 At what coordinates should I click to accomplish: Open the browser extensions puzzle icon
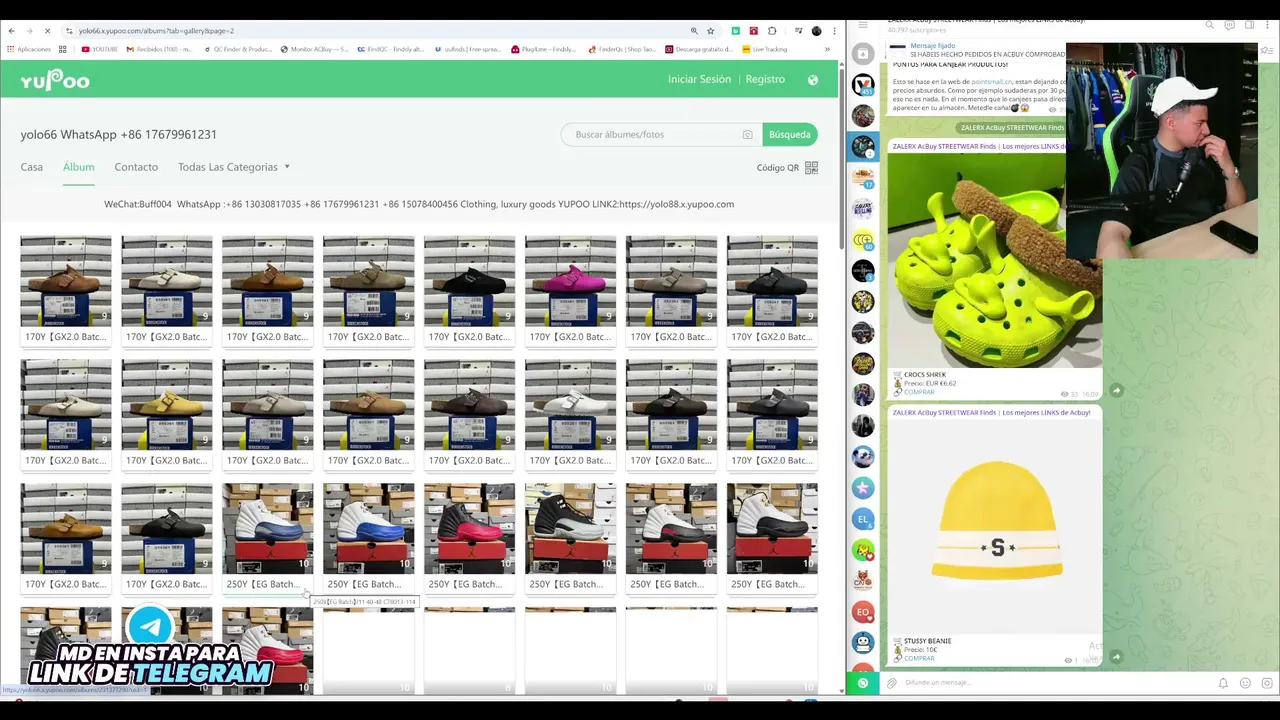(x=772, y=31)
